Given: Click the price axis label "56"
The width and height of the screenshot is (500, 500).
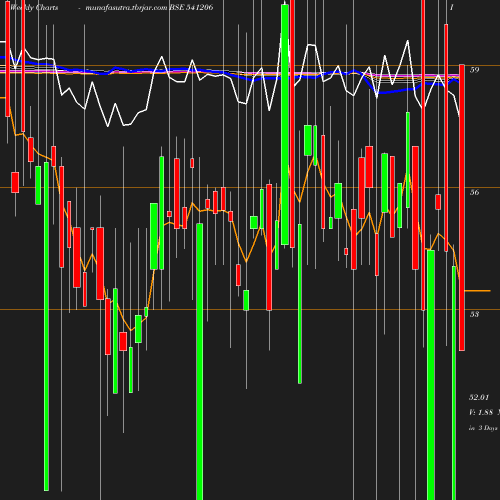Looking at the screenshot, I should (x=474, y=192).
